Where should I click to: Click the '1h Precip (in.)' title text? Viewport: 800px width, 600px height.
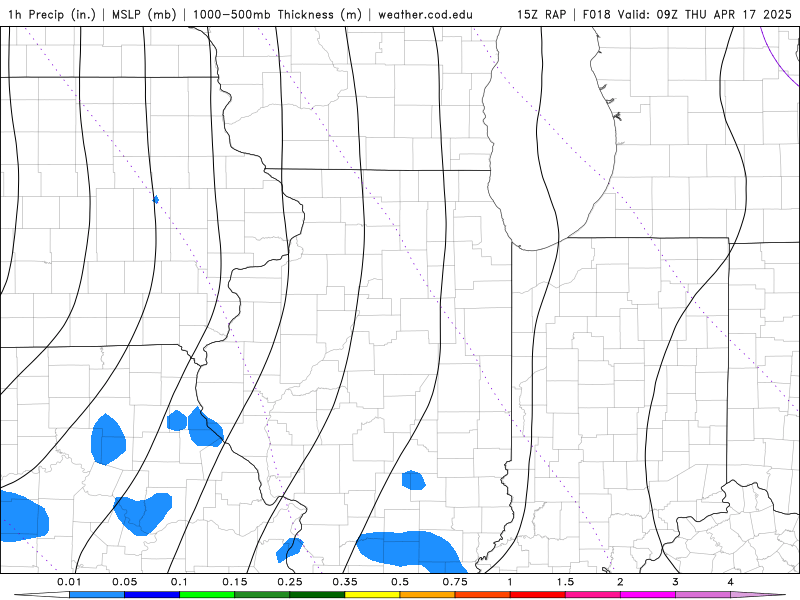(x=52, y=14)
